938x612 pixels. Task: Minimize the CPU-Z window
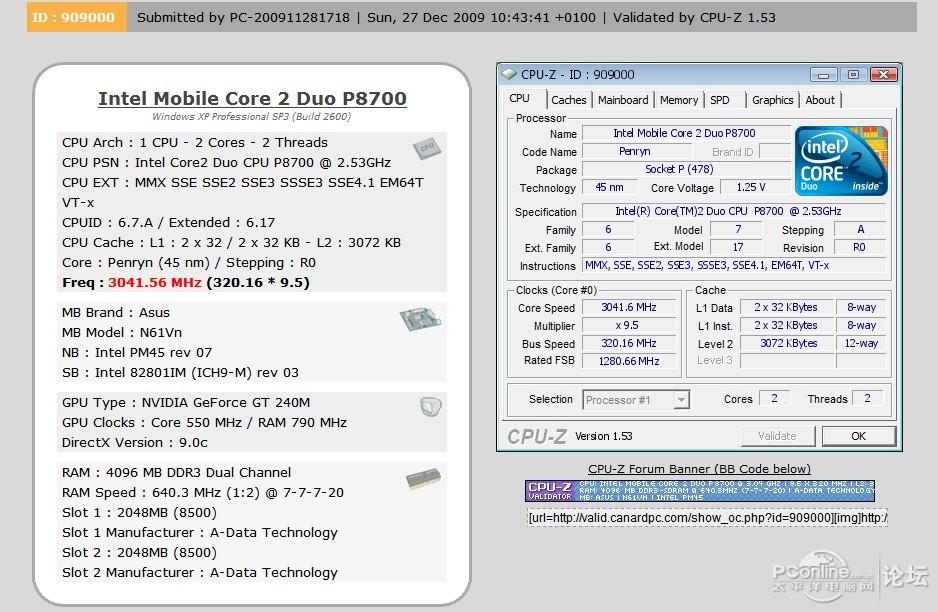(x=824, y=75)
